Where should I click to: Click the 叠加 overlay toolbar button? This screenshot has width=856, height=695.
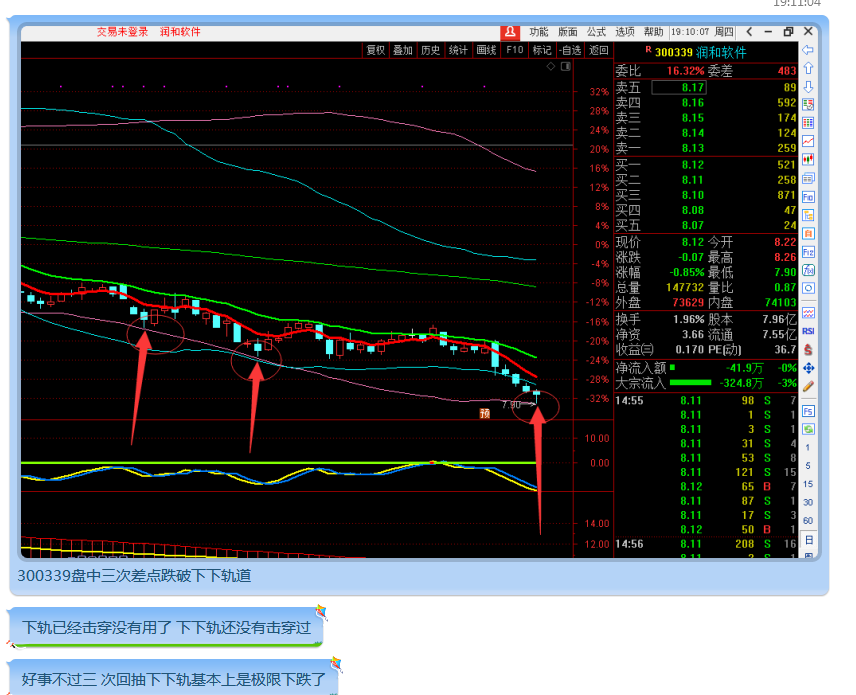(x=403, y=50)
